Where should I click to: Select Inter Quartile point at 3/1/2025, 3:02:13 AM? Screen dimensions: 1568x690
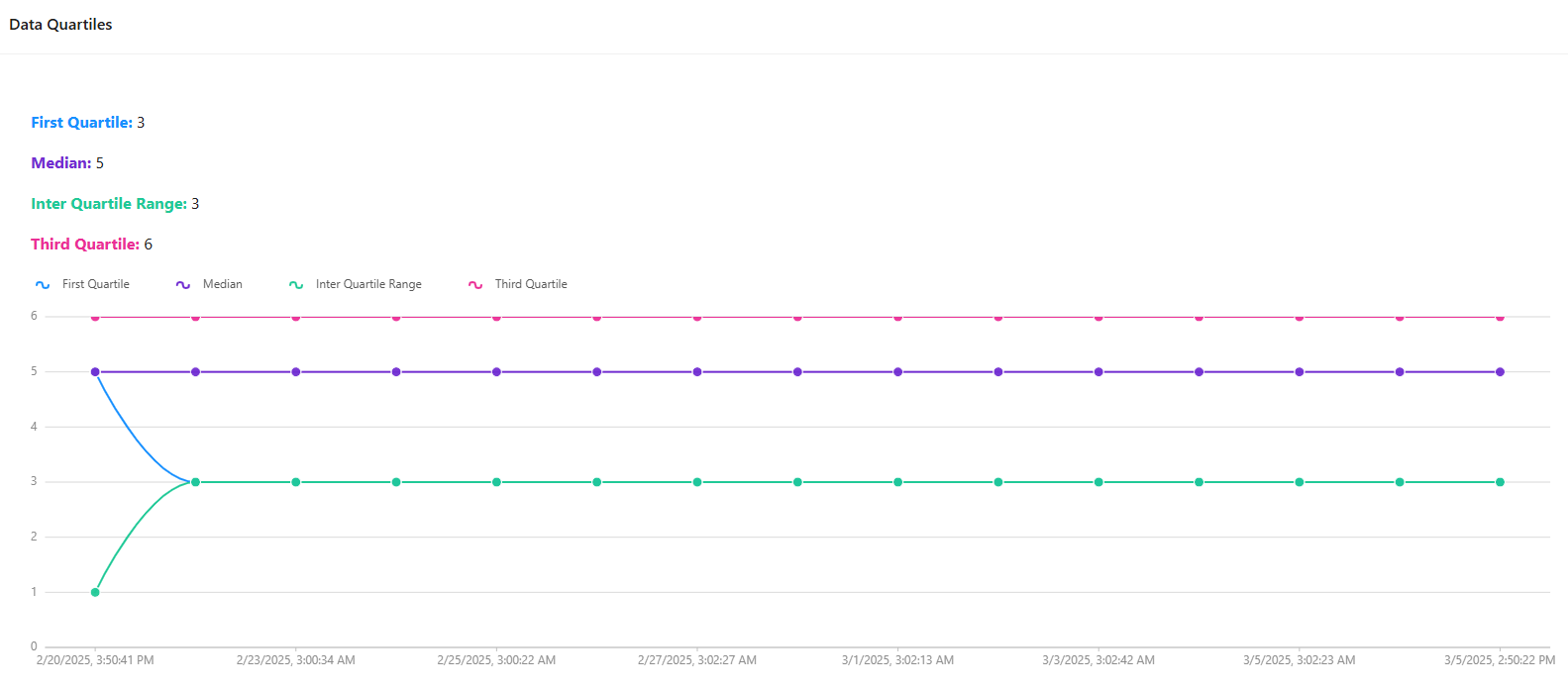click(897, 482)
